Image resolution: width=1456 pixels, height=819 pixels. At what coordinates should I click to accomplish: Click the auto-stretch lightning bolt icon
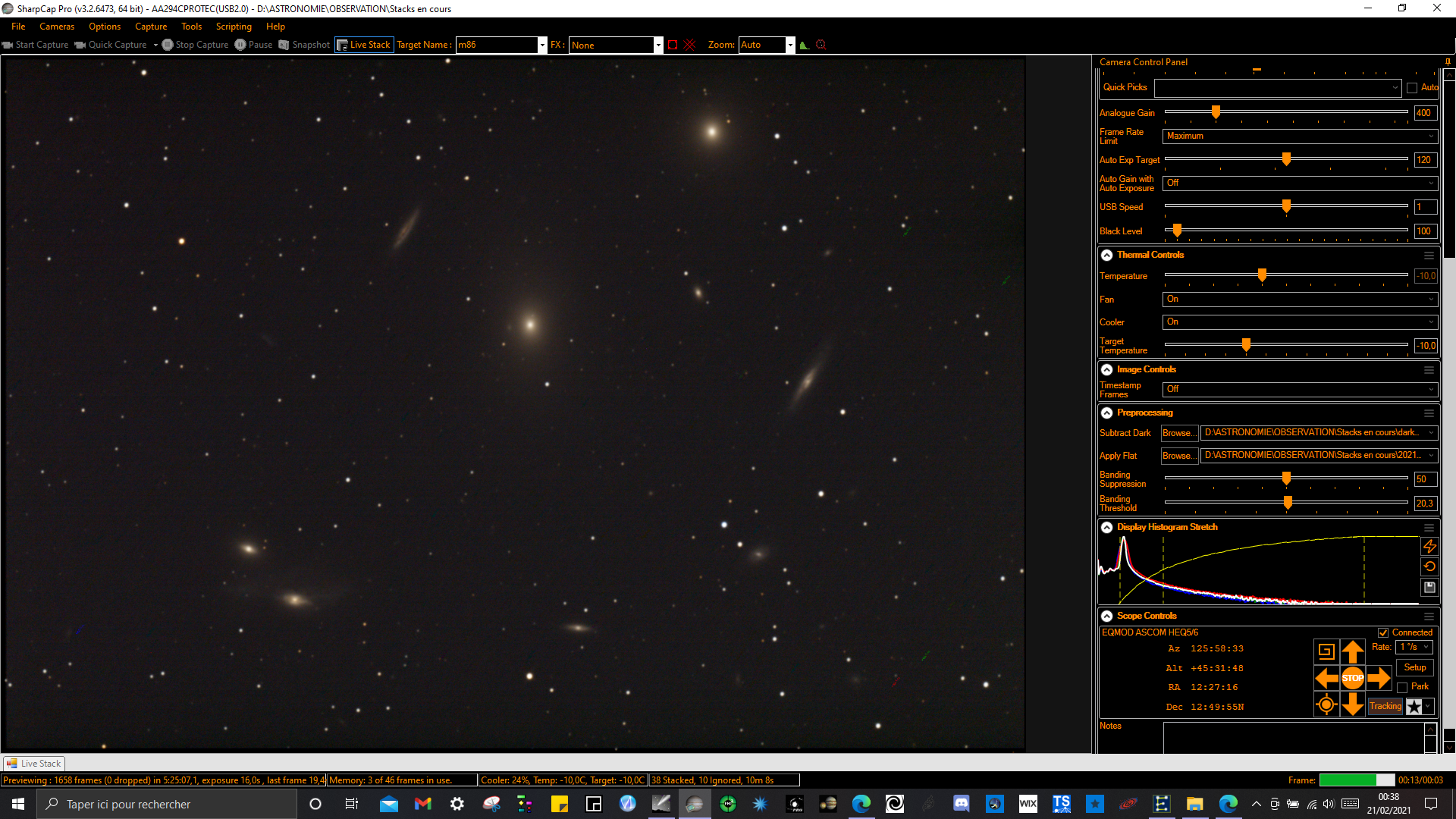pyautogui.click(x=1429, y=546)
